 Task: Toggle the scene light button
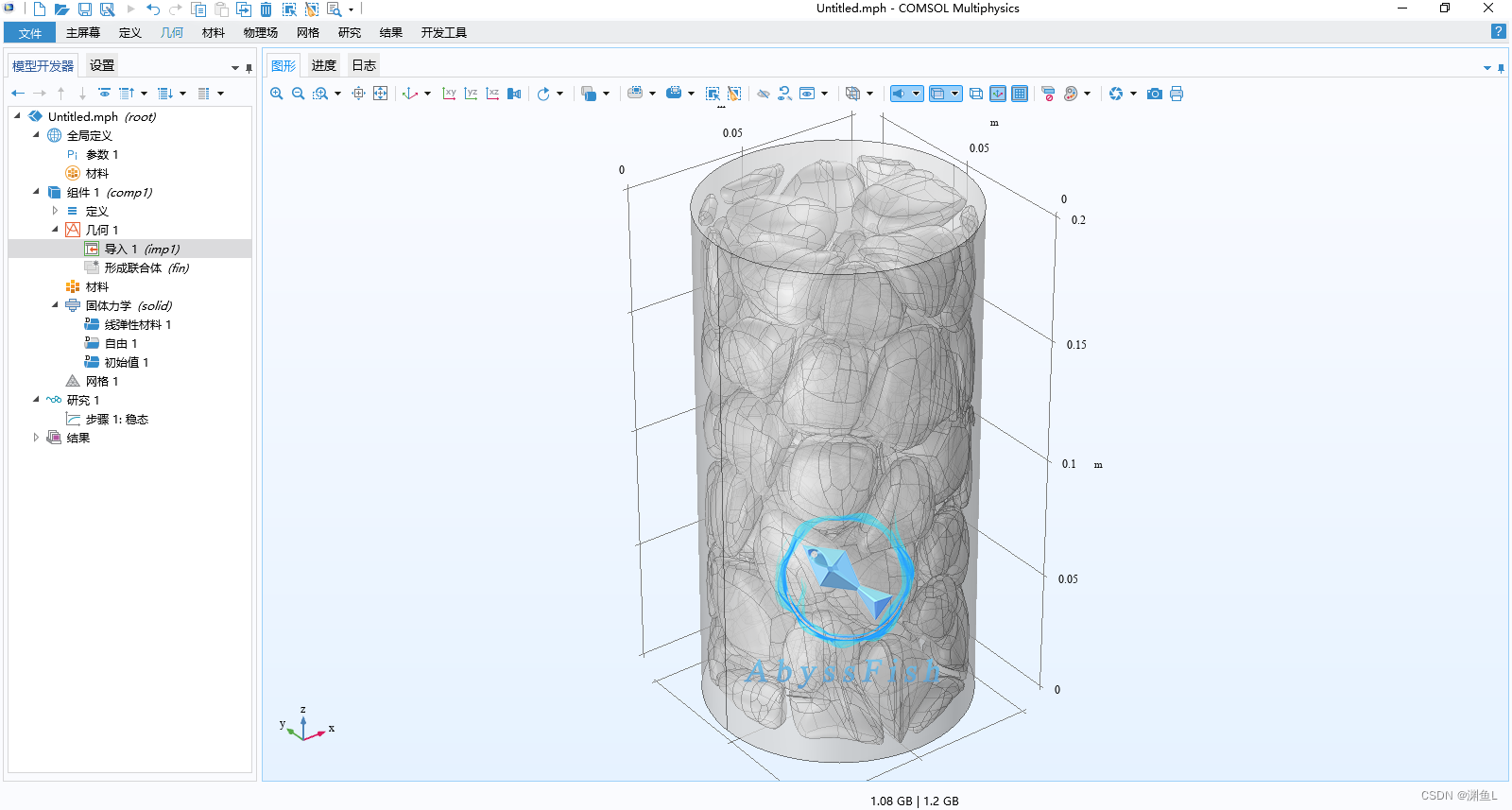click(900, 94)
